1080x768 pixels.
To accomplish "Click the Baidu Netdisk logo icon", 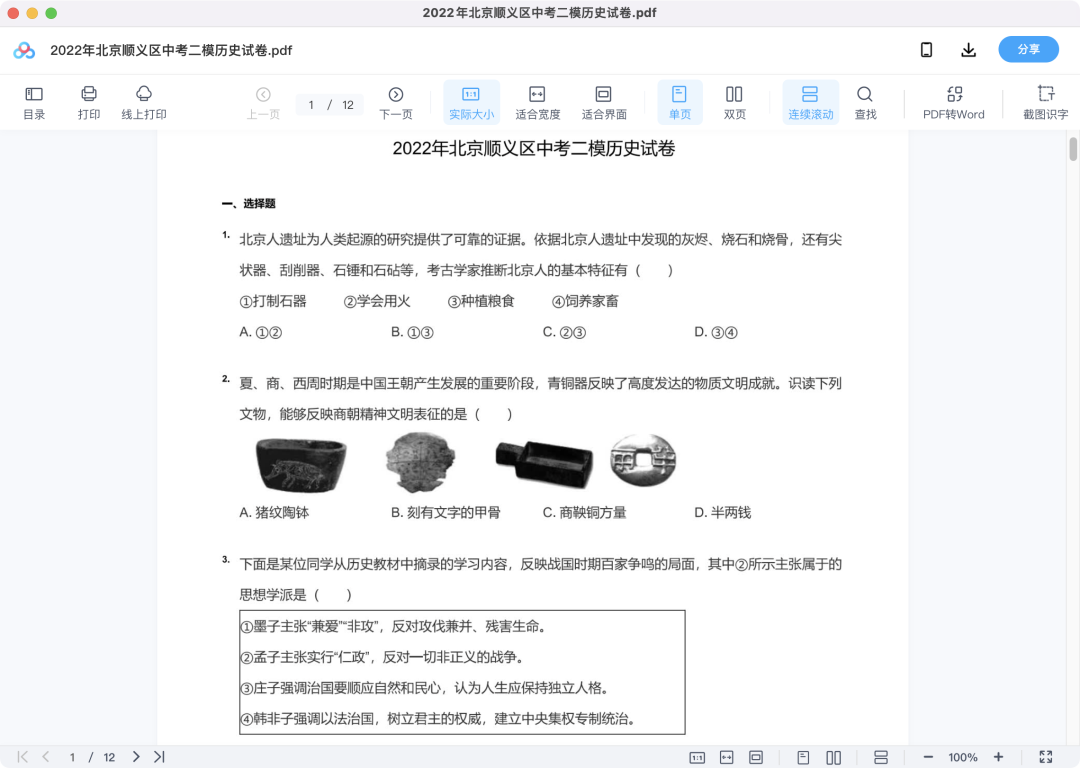I will pyautogui.click(x=24, y=50).
